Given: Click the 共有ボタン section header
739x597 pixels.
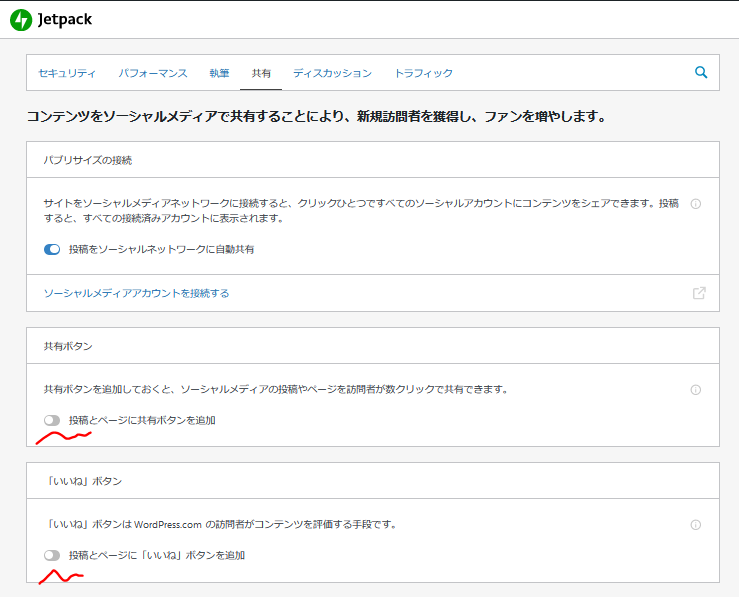Looking at the screenshot, I should coord(68,346).
